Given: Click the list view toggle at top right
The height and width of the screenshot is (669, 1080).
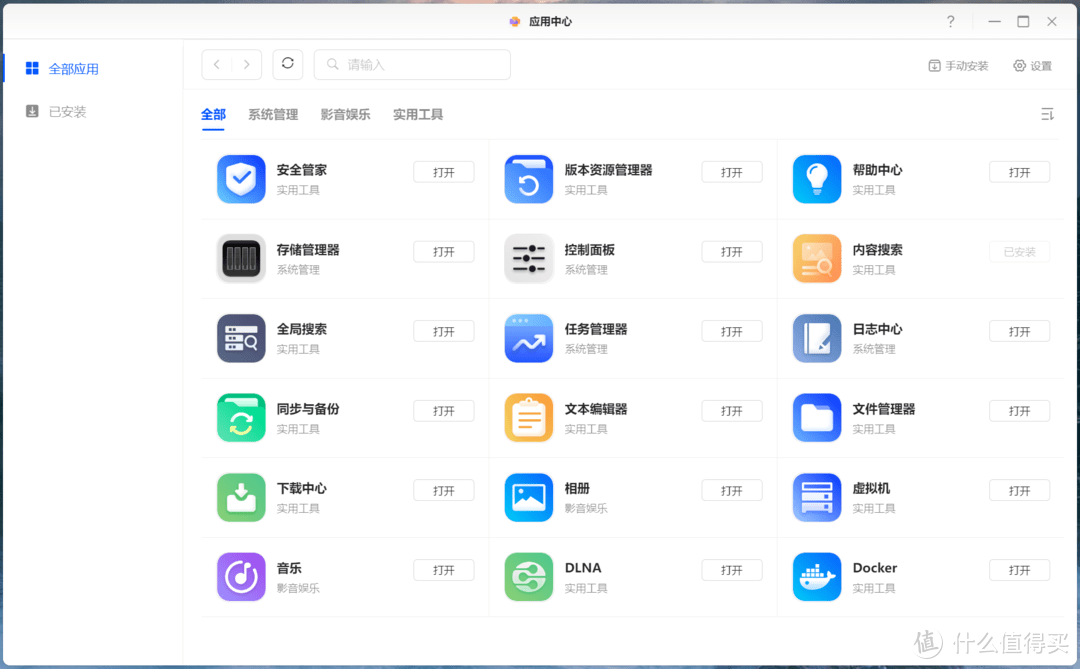Looking at the screenshot, I should (1047, 114).
